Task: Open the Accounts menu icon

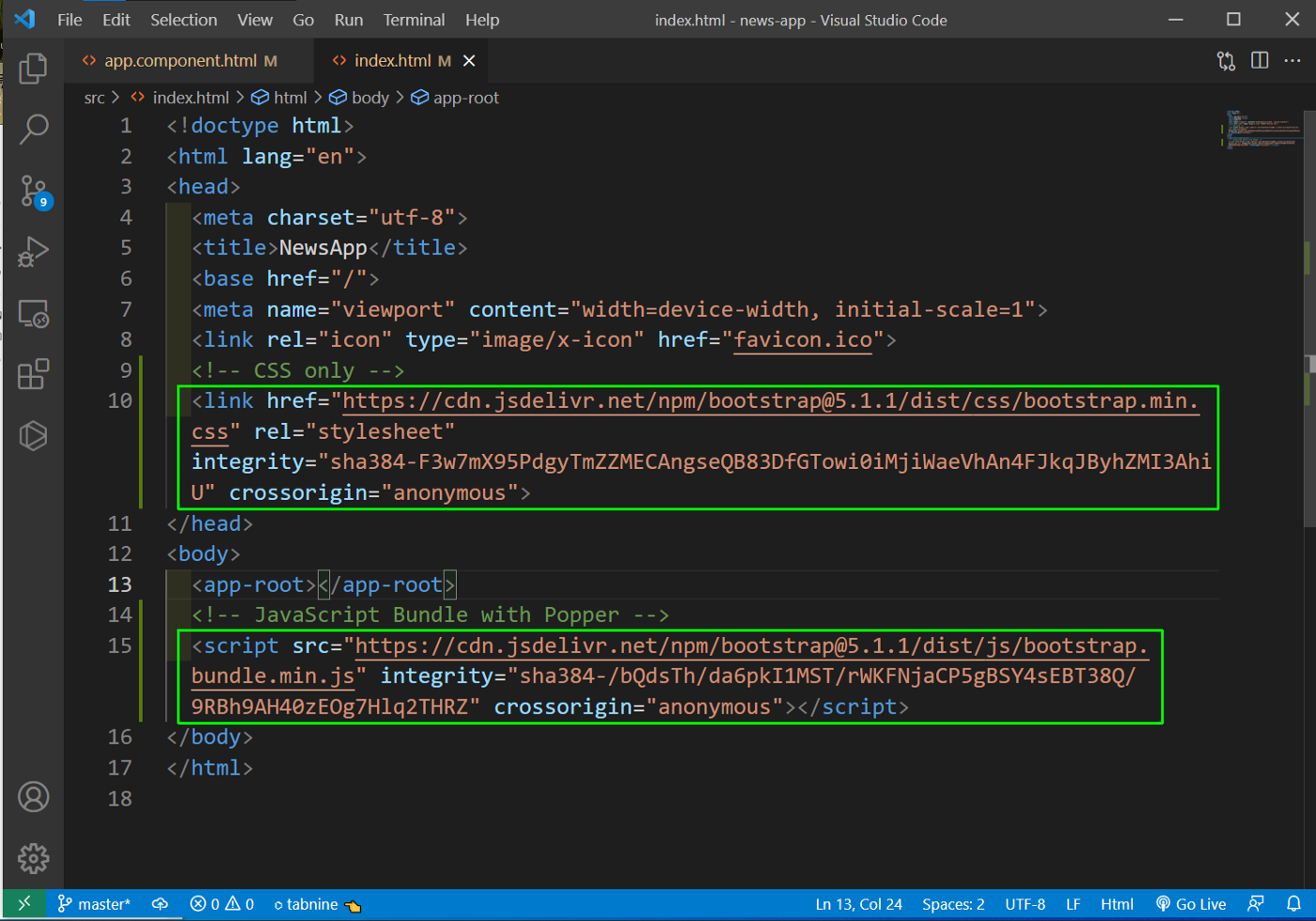Action: coord(33,797)
